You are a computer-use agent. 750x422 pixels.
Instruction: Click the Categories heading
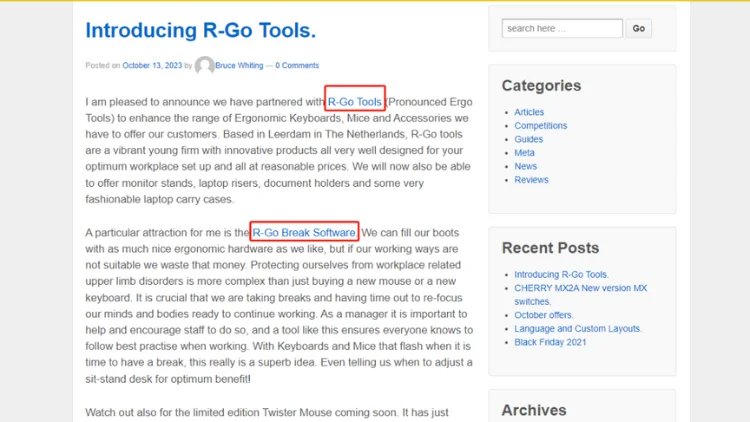pyautogui.click(x=541, y=86)
